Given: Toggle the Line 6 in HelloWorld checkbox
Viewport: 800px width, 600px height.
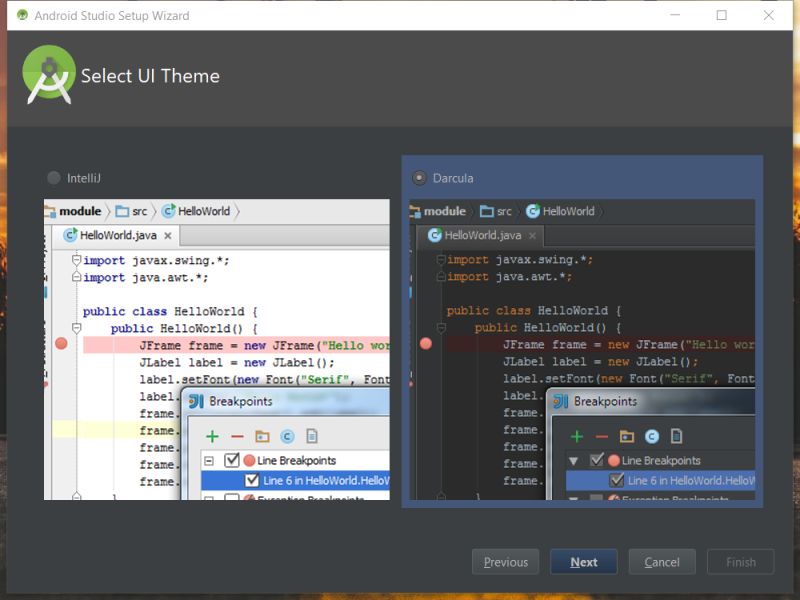Looking at the screenshot, I should pos(251,480).
